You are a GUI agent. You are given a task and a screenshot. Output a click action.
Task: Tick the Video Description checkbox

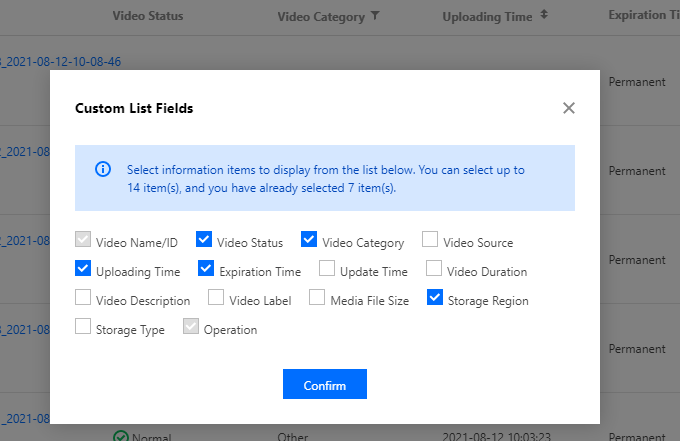(x=83, y=297)
